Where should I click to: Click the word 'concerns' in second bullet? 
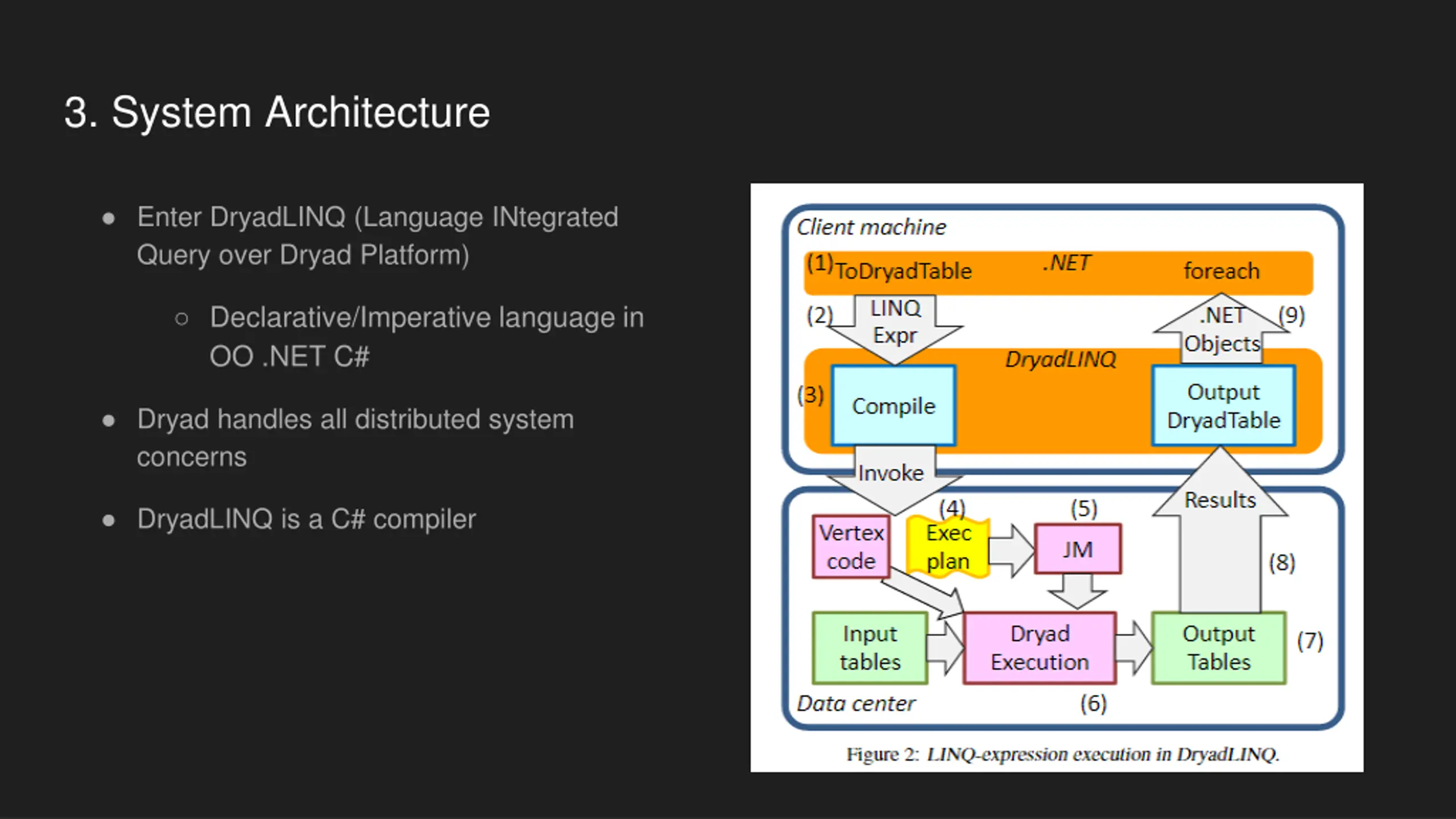[x=192, y=457]
